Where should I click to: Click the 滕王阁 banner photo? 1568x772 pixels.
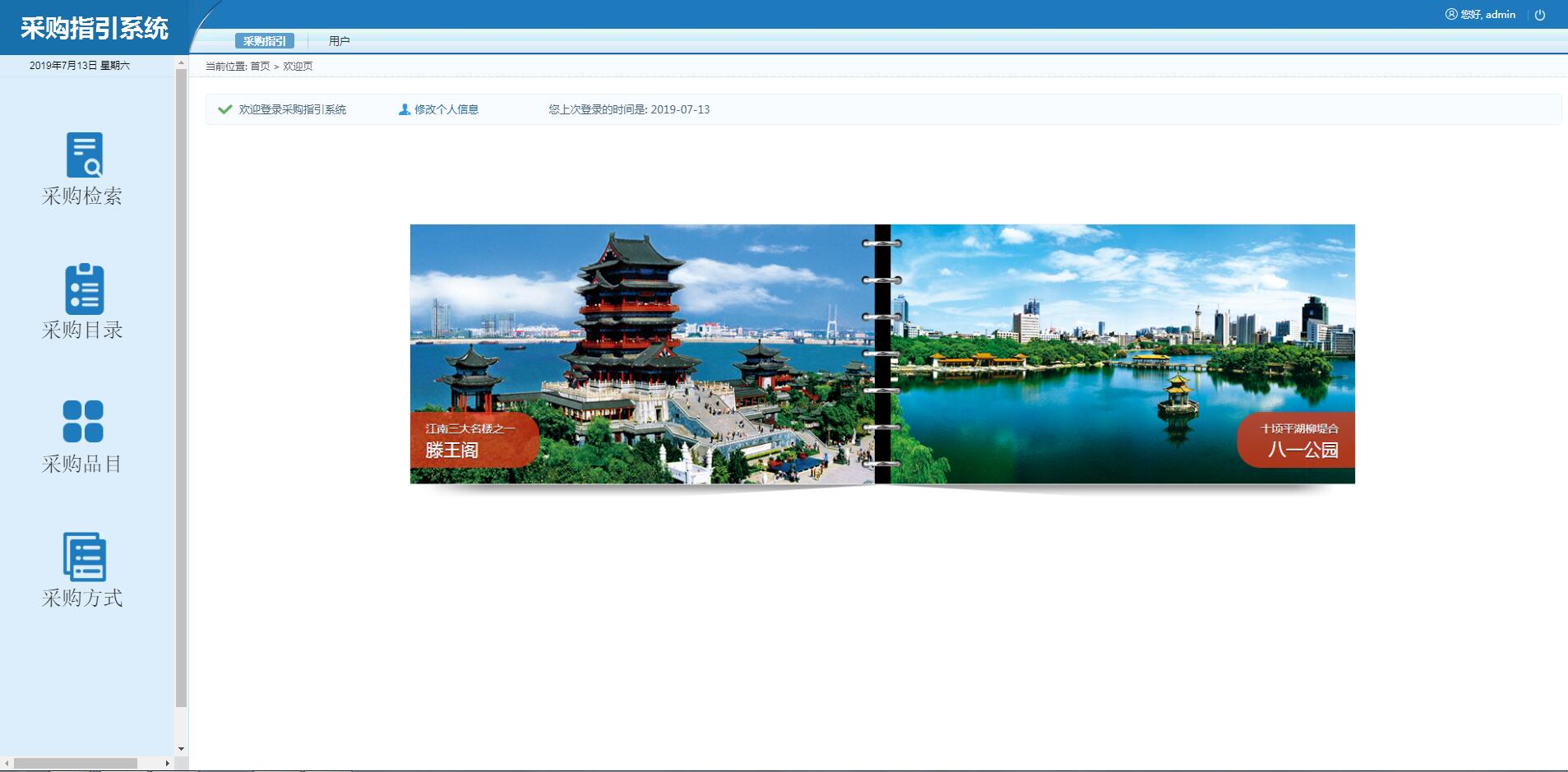click(x=641, y=354)
